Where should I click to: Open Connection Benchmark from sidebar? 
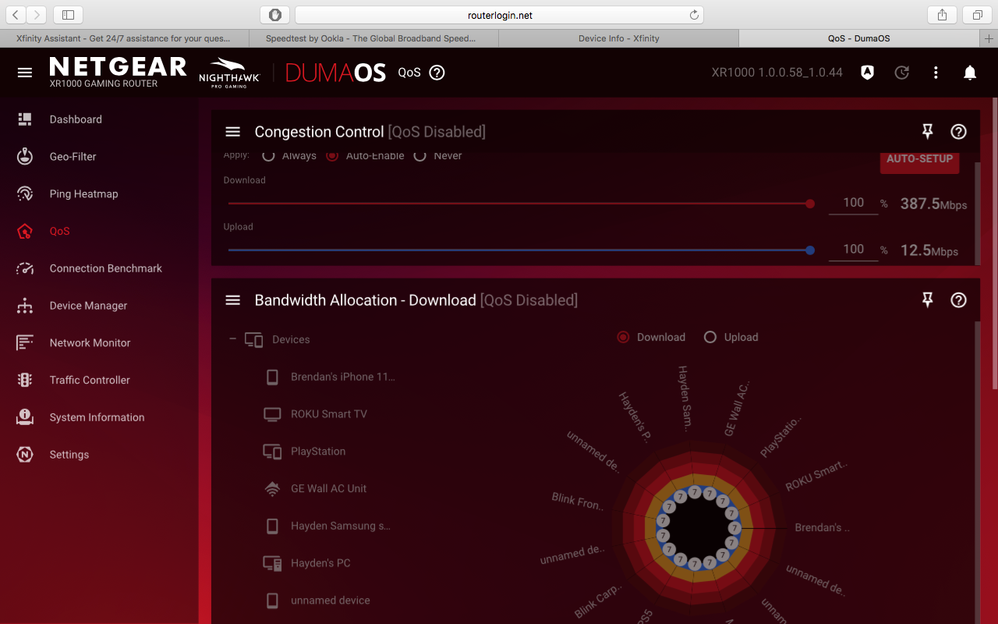pos(106,268)
